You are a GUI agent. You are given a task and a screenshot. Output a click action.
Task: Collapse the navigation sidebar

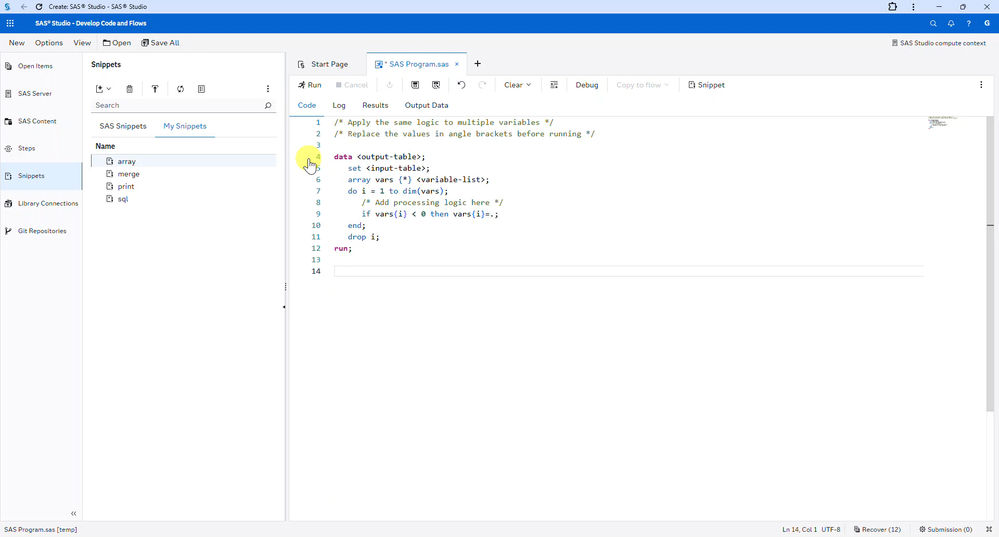(x=73, y=513)
